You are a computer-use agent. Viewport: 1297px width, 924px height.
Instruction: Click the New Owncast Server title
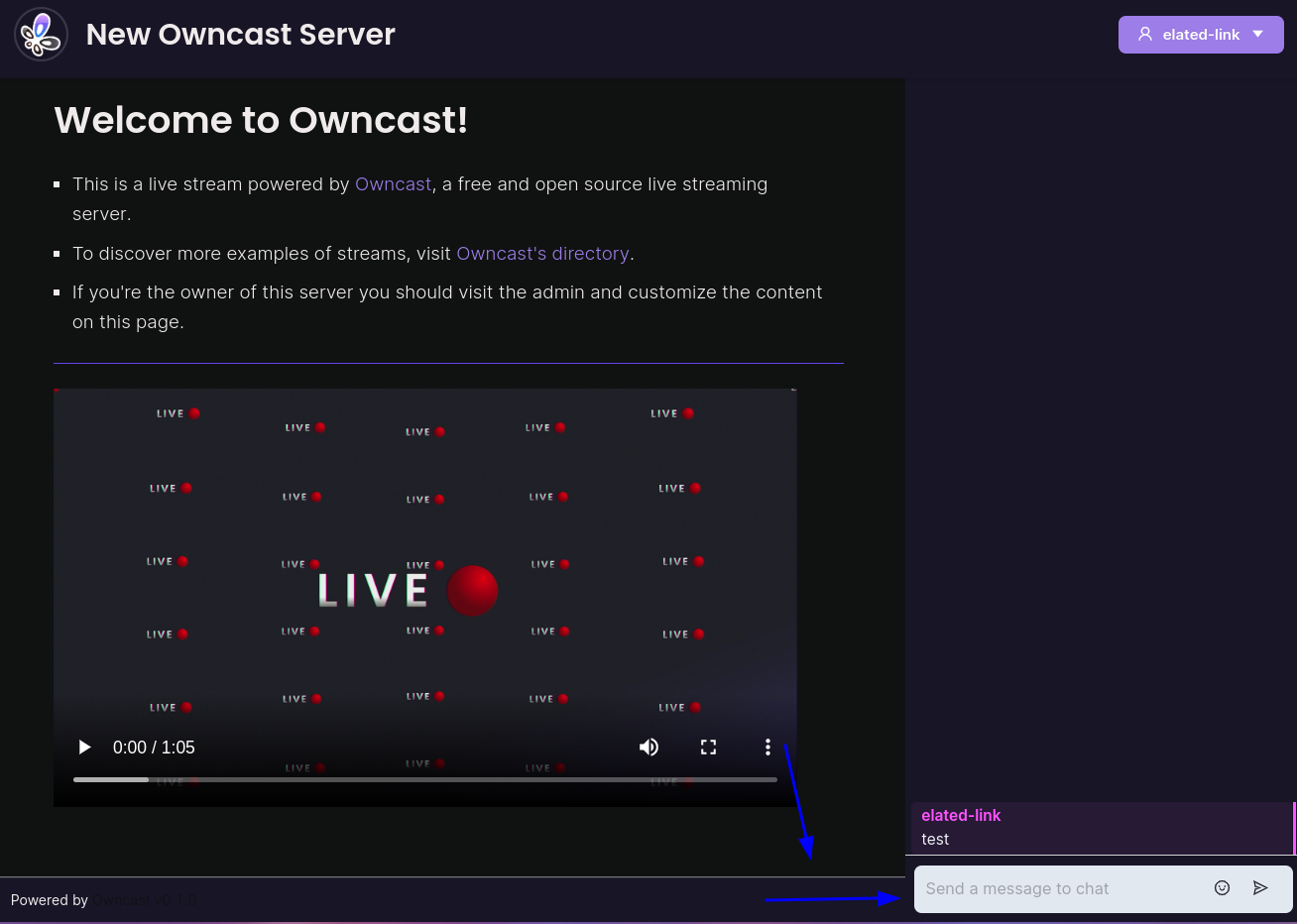pos(240,34)
